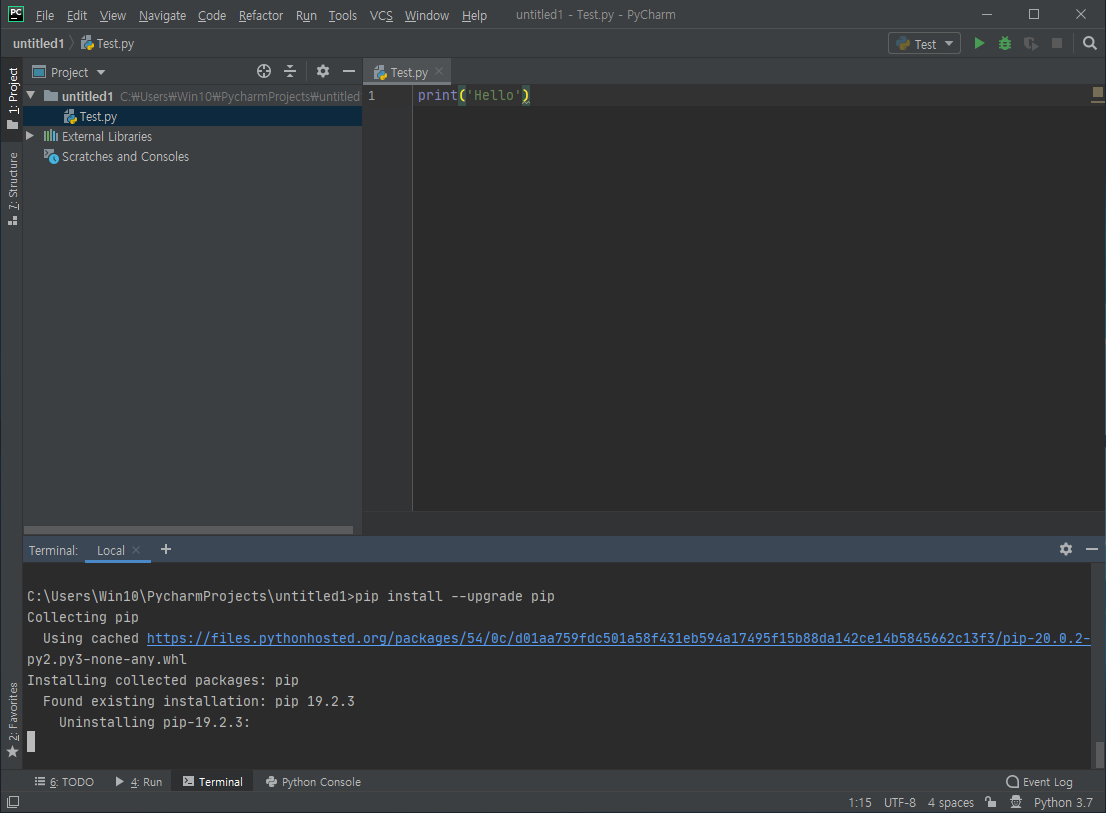Open the Tools menu
The width and height of the screenshot is (1106, 813).
(x=343, y=16)
